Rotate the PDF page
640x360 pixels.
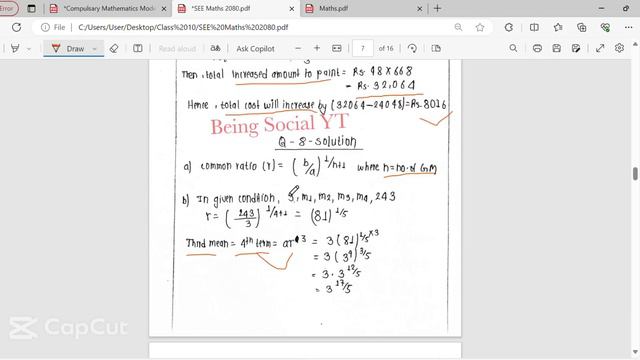(x=412, y=49)
